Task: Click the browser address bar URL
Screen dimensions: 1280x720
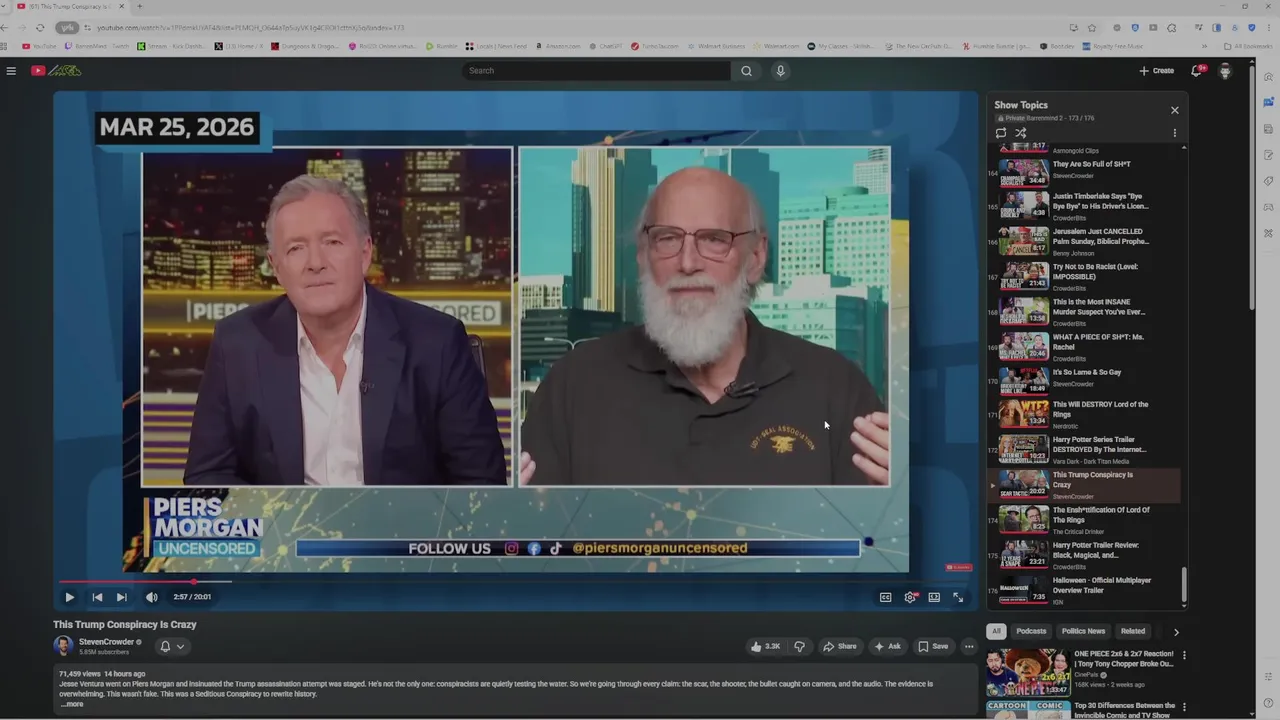Action: 250,27
